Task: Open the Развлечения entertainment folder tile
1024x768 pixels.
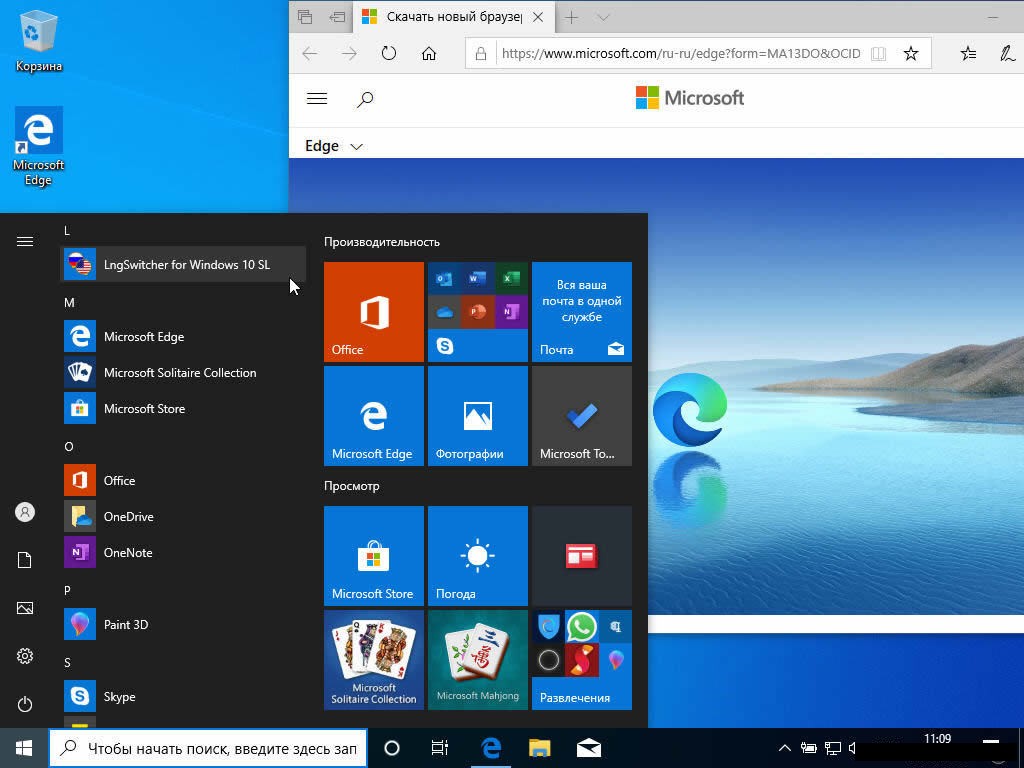Action: click(581, 660)
